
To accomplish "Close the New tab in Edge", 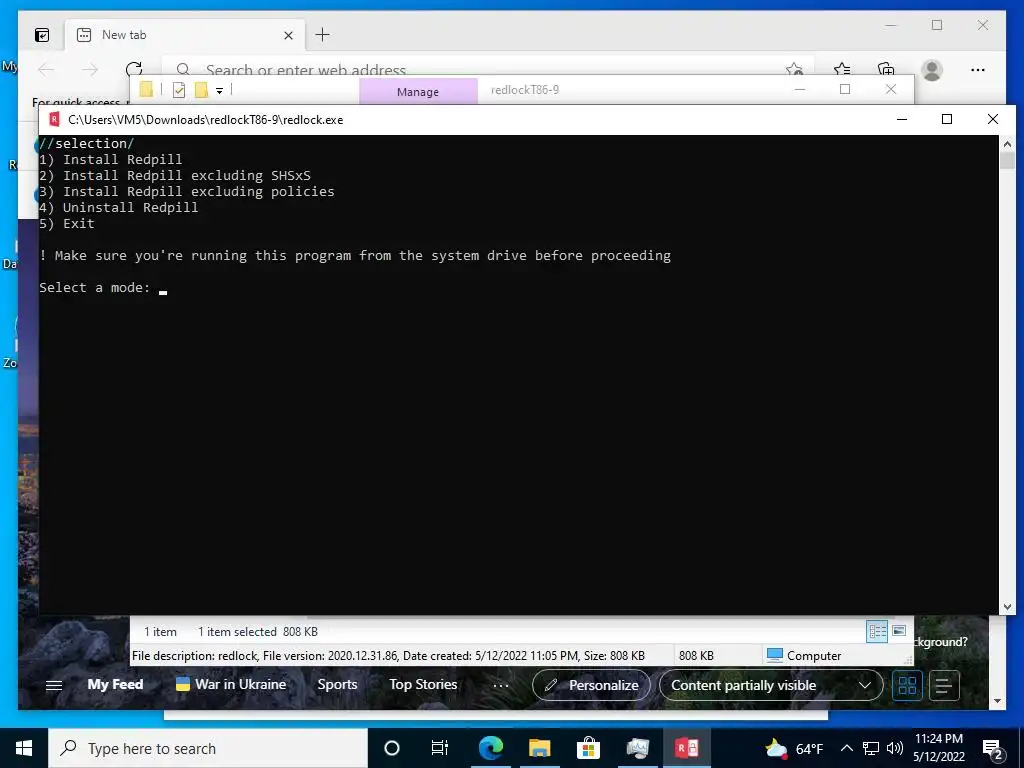I will pos(288,35).
